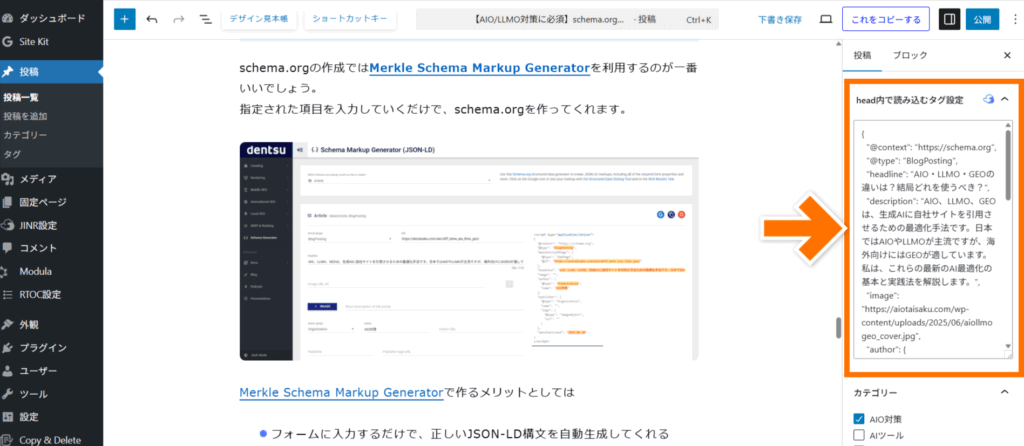
Task: Undo the last edit
Action: 152,20
